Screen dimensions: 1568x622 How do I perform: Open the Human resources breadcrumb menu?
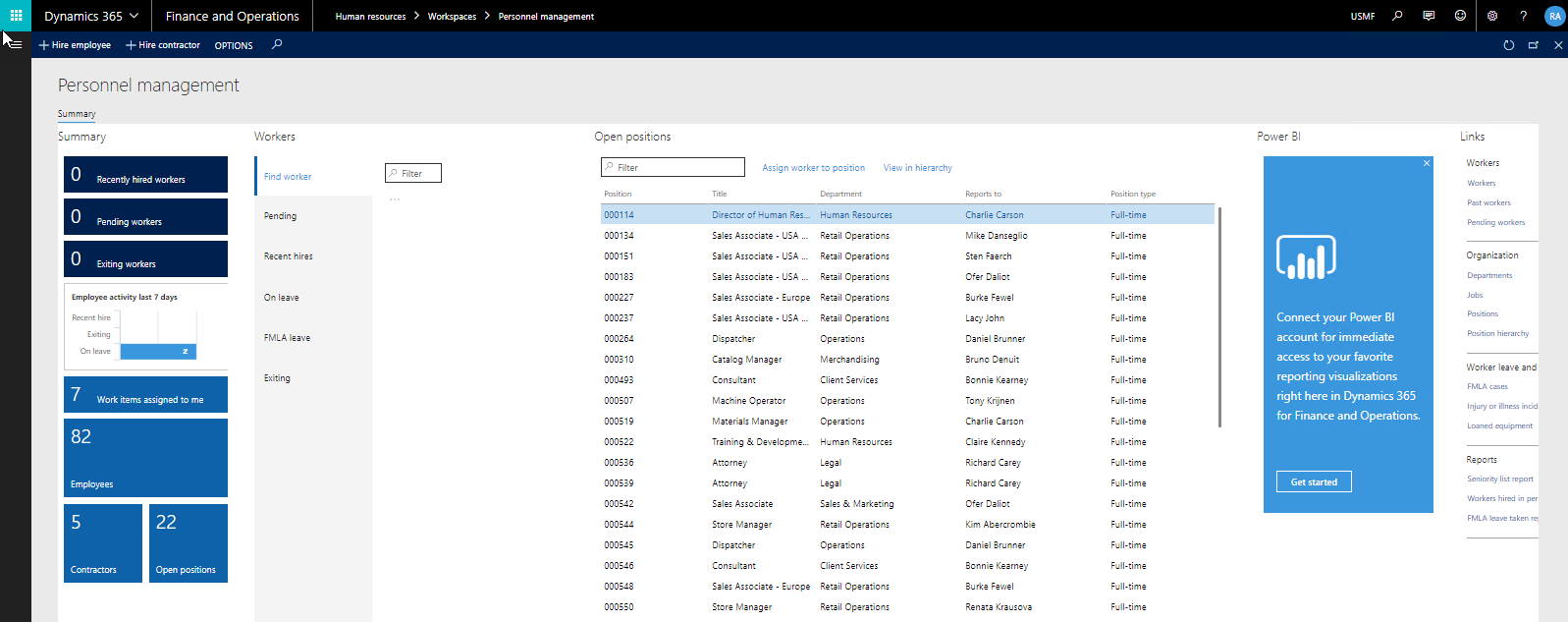(x=370, y=17)
